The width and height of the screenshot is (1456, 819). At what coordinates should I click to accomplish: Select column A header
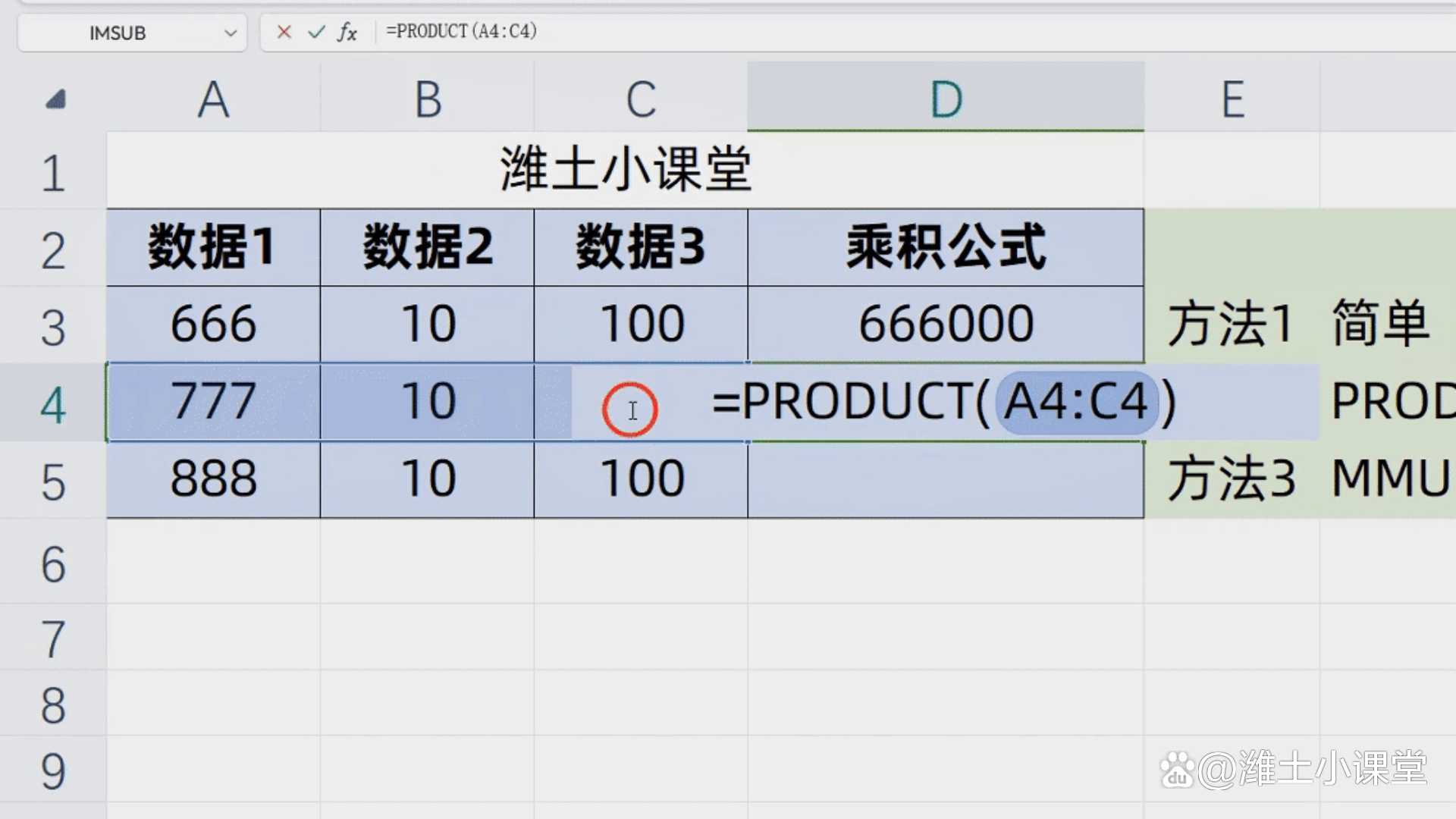click(213, 99)
